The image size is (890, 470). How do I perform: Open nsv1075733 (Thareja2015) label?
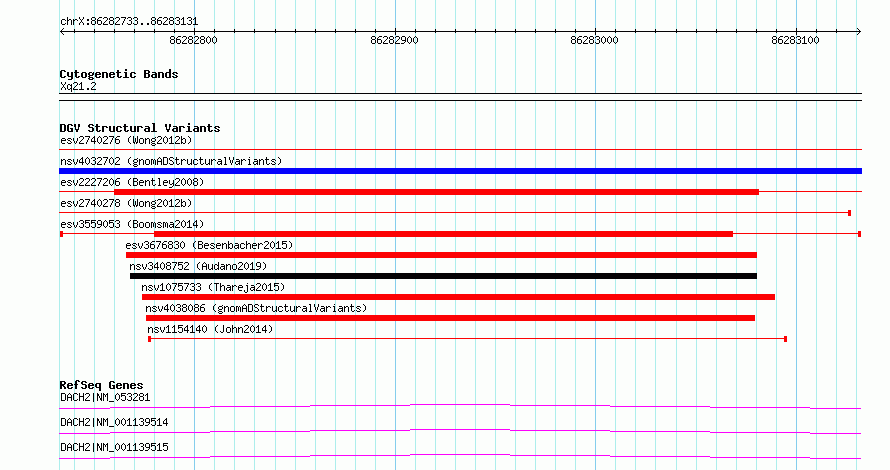click(x=213, y=287)
